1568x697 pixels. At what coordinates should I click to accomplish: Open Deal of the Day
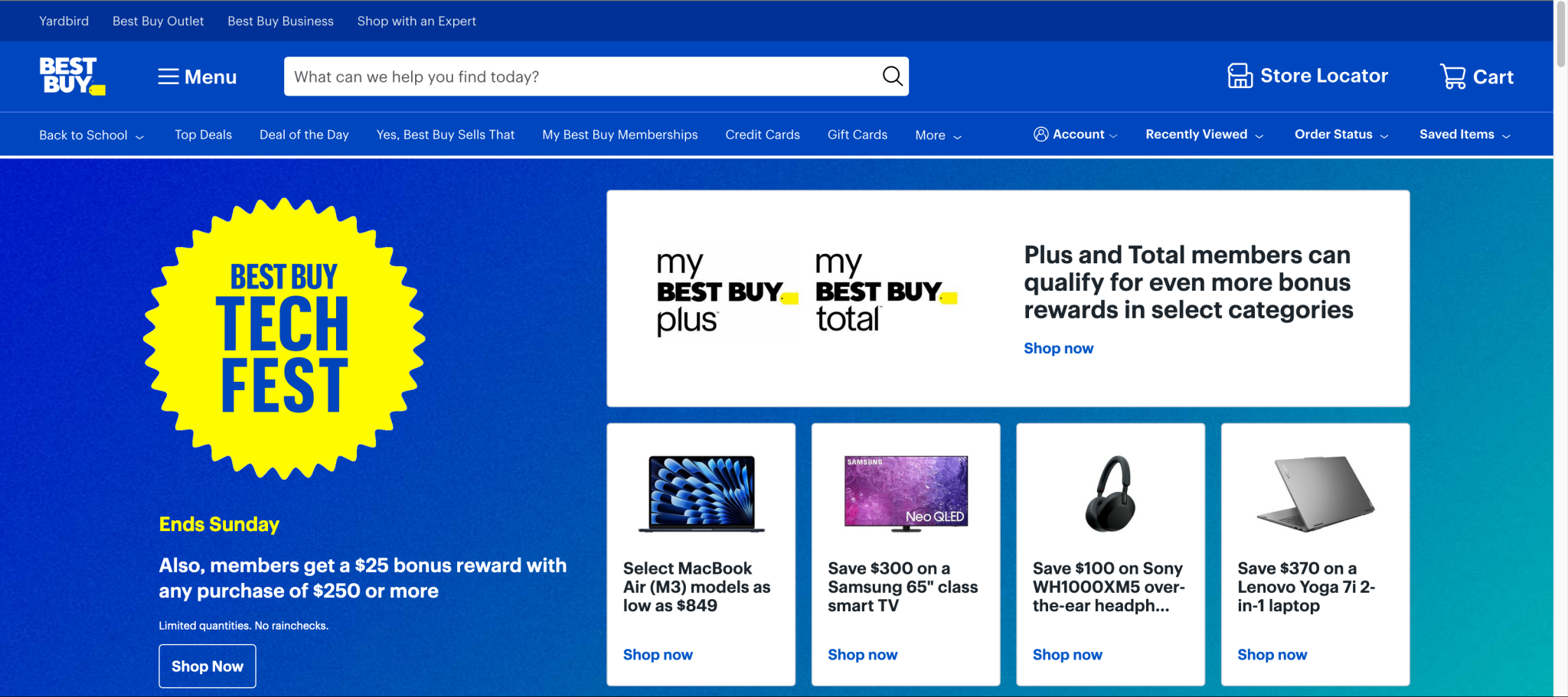(x=304, y=135)
